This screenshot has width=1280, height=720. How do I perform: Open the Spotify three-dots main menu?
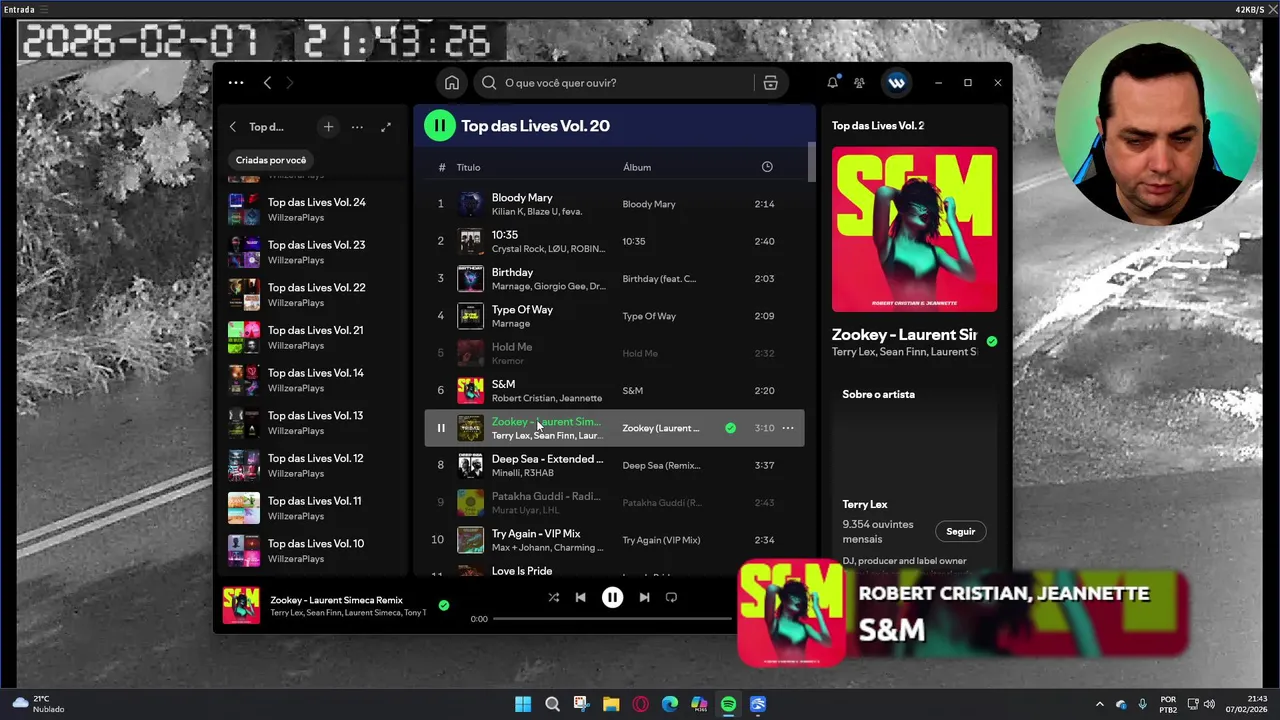click(x=236, y=83)
